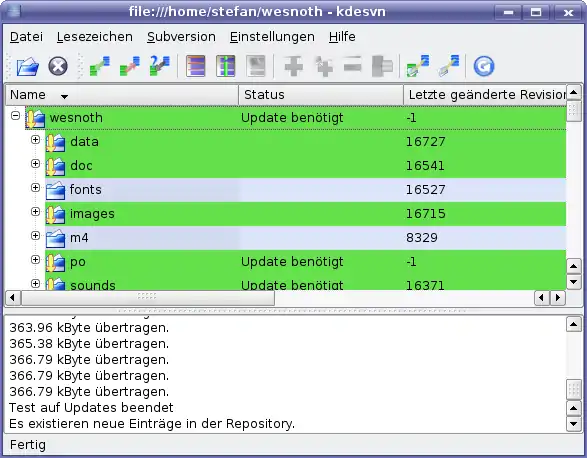Expand the po folder node
Viewport: 587px width, 458px height.
(x=35, y=259)
